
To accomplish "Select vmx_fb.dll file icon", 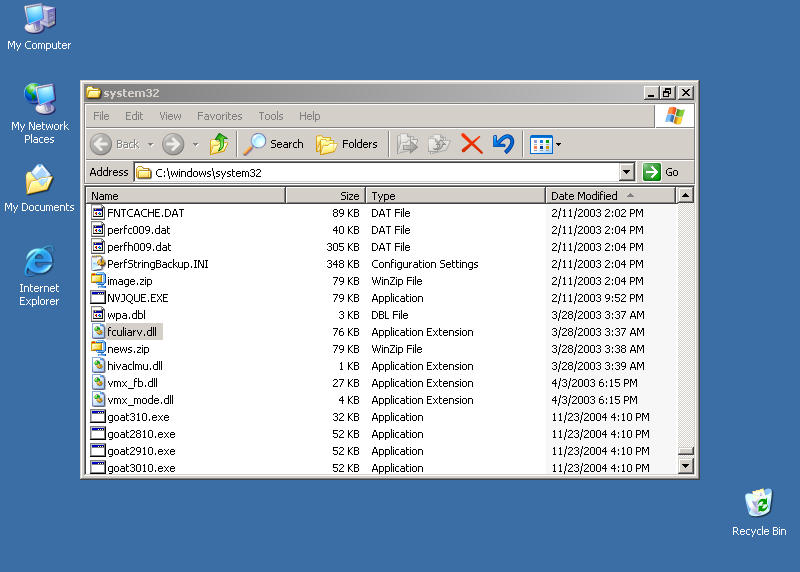I will (98, 382).
